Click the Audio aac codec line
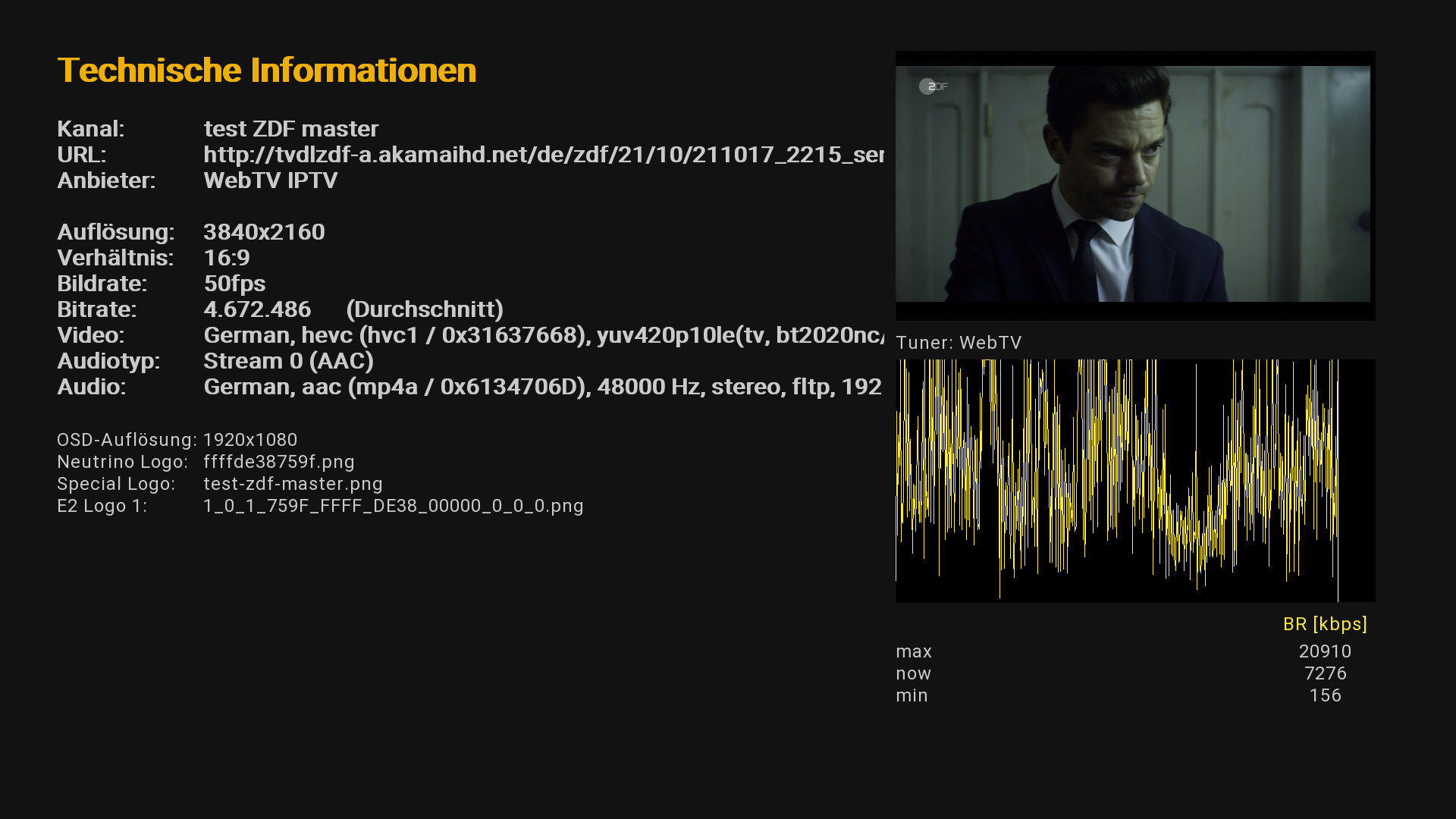1456x819 pixels. pyautogui.click(x=541, y=387)
